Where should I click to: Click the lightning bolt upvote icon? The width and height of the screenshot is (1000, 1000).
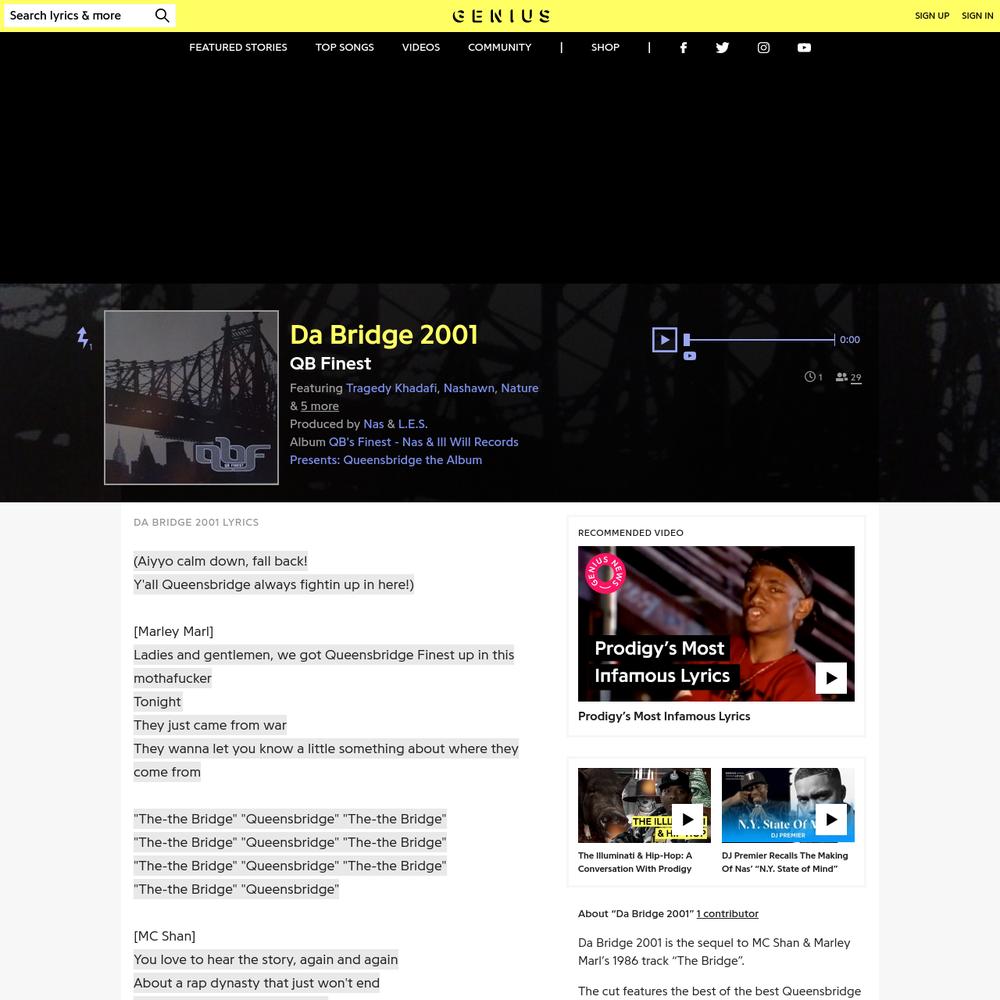[83, 337]
